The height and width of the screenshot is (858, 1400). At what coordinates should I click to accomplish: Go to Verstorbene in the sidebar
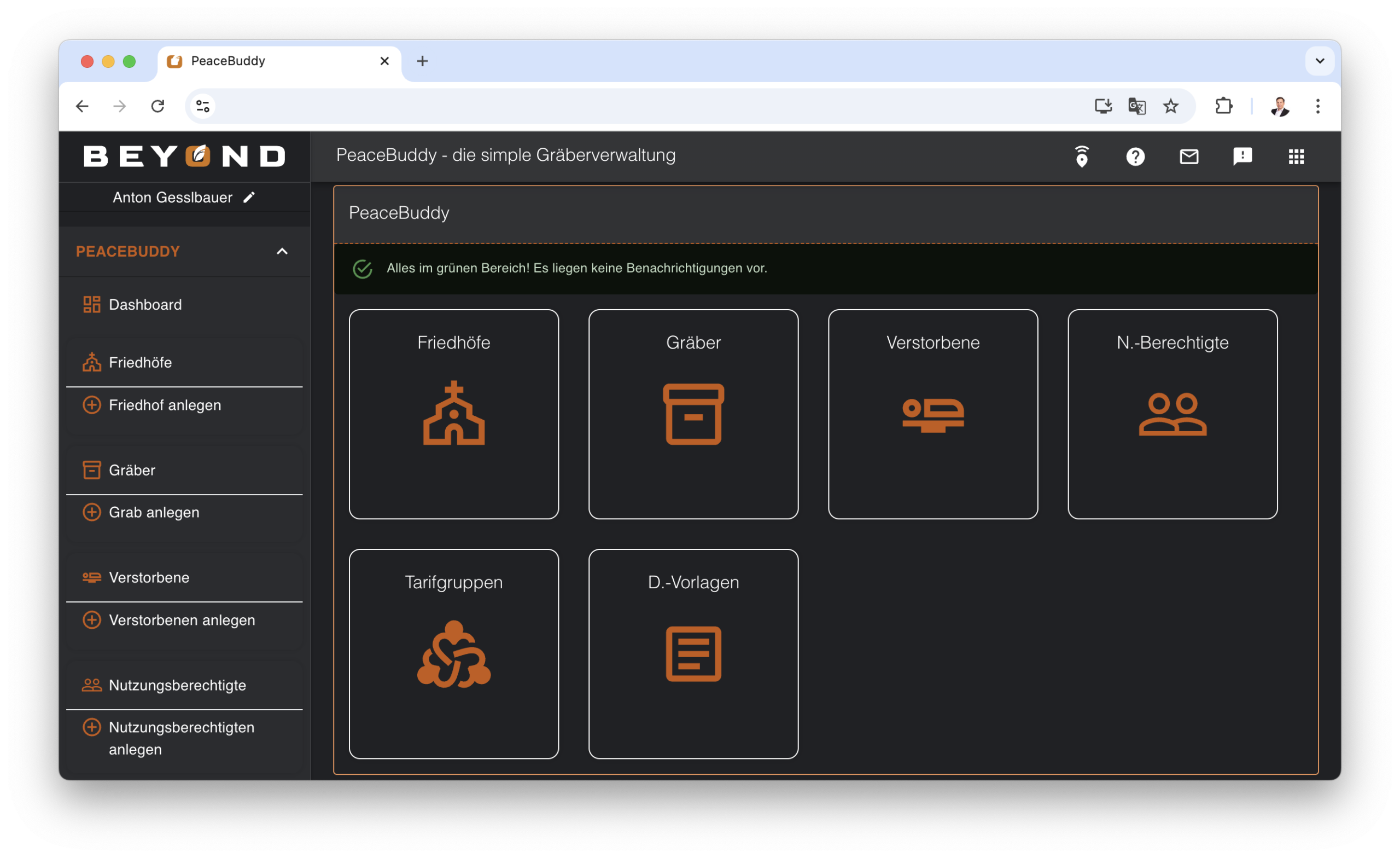click(x=149, y=577)
